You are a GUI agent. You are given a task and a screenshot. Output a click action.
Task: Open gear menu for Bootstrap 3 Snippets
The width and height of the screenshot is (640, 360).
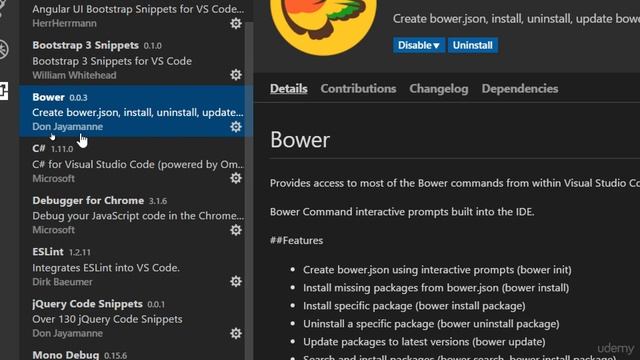[x=236, y=75]
